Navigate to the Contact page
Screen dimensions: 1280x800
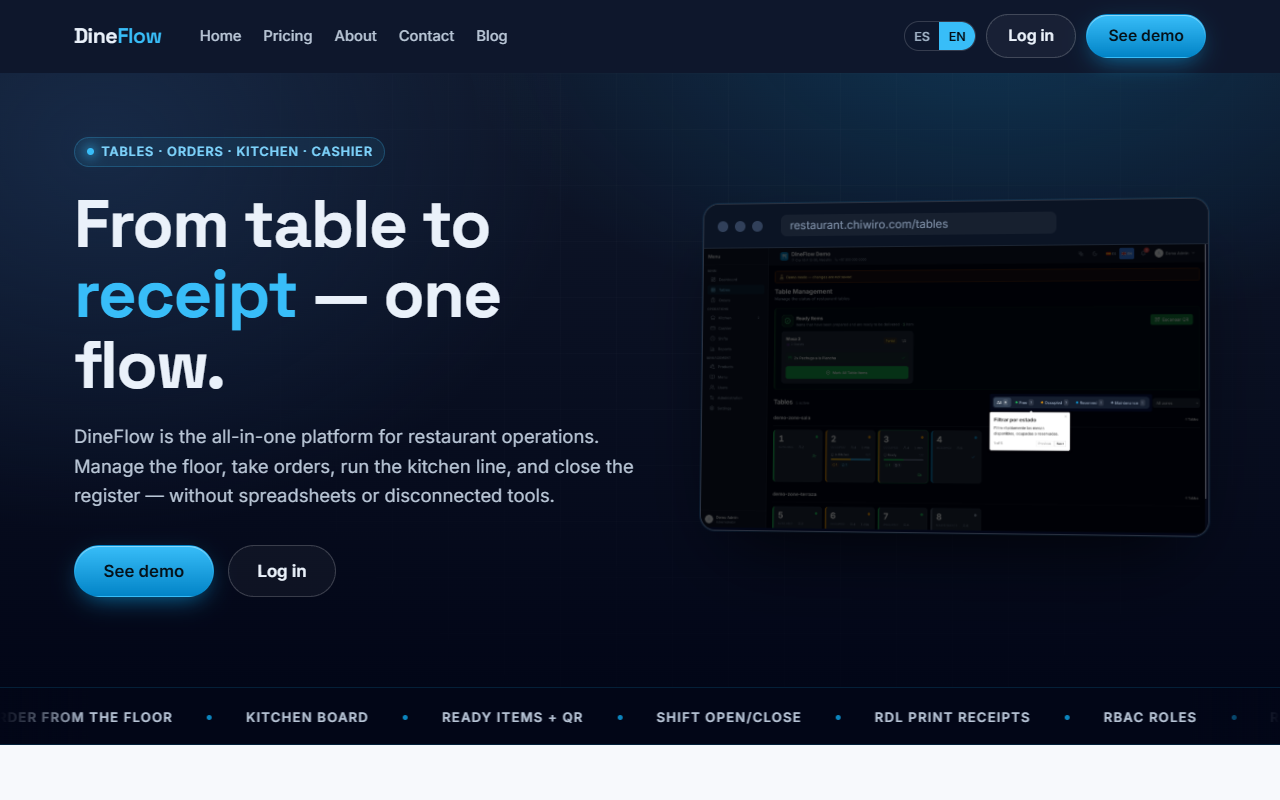[x=426, y=36]
